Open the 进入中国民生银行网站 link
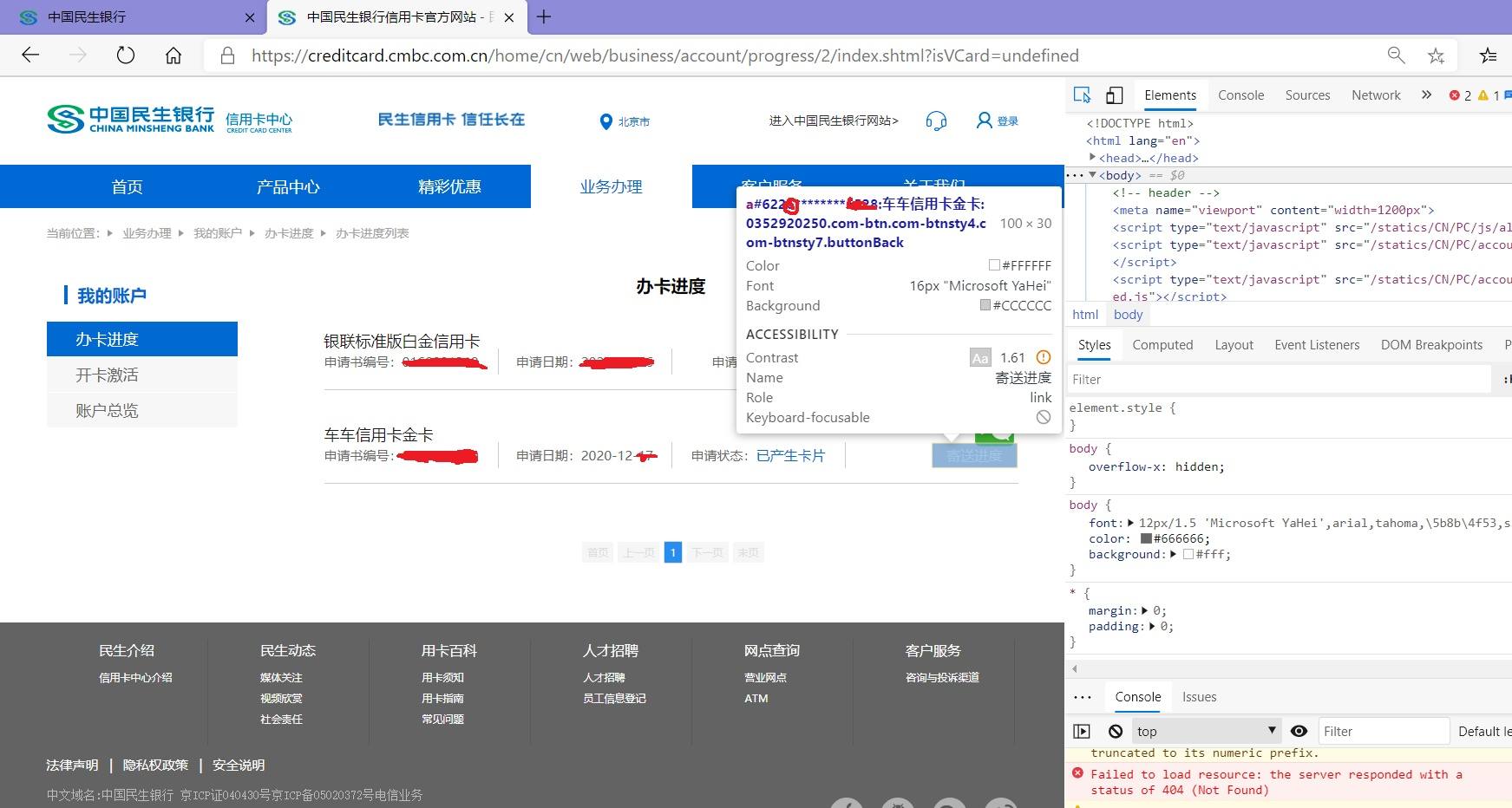 tap(834, 121)
